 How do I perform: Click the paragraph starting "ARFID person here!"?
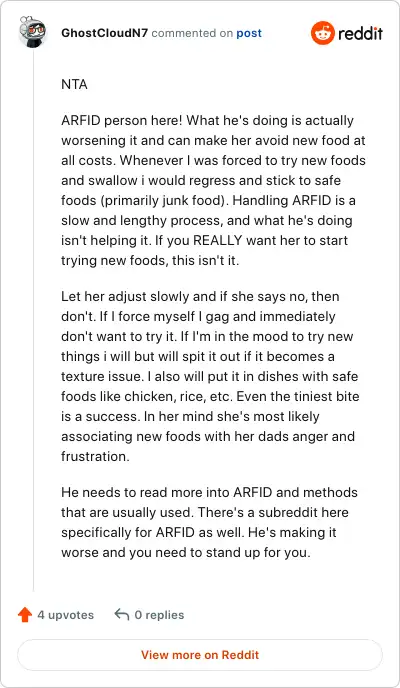pos(214,190)
